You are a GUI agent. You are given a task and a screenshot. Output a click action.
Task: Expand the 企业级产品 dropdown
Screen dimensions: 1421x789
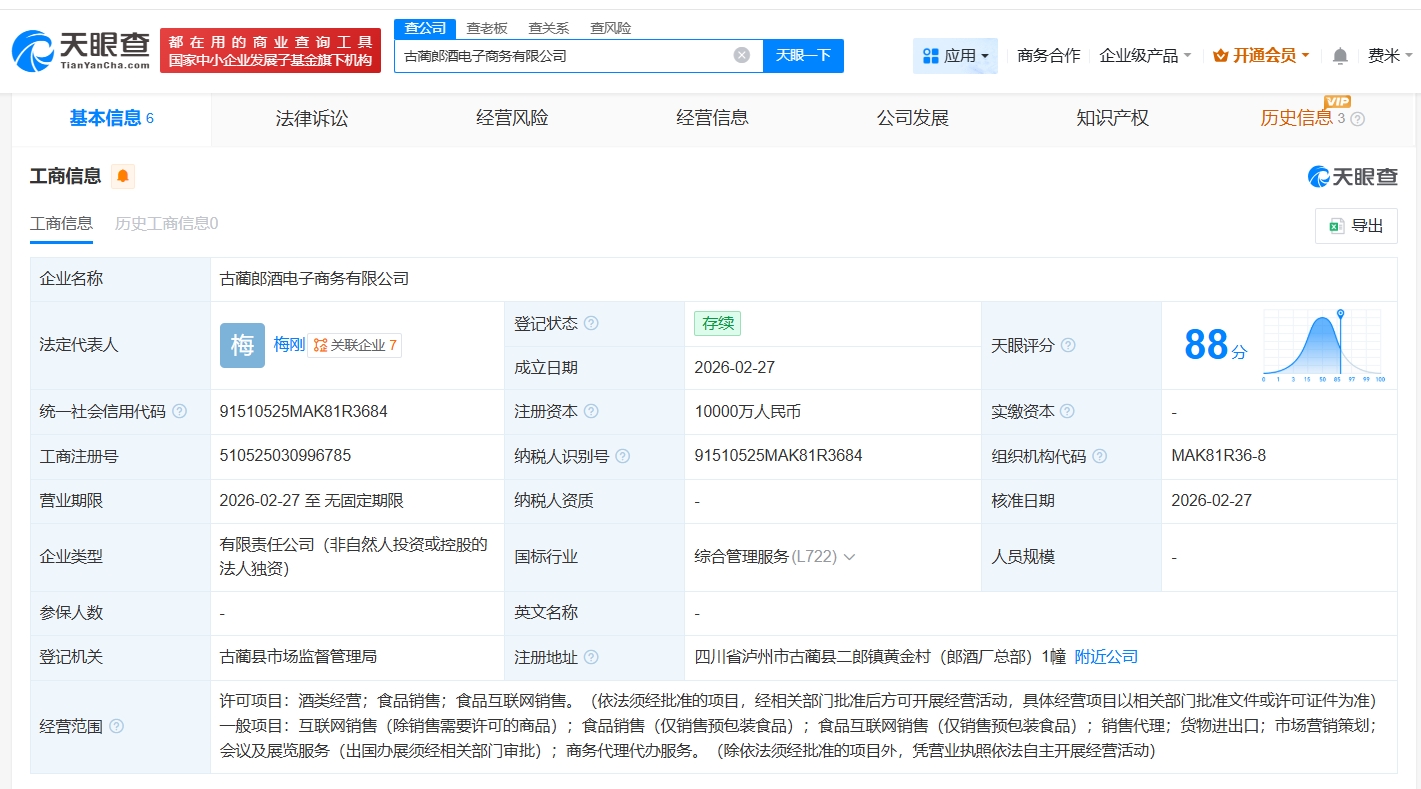coord(1145,56)
